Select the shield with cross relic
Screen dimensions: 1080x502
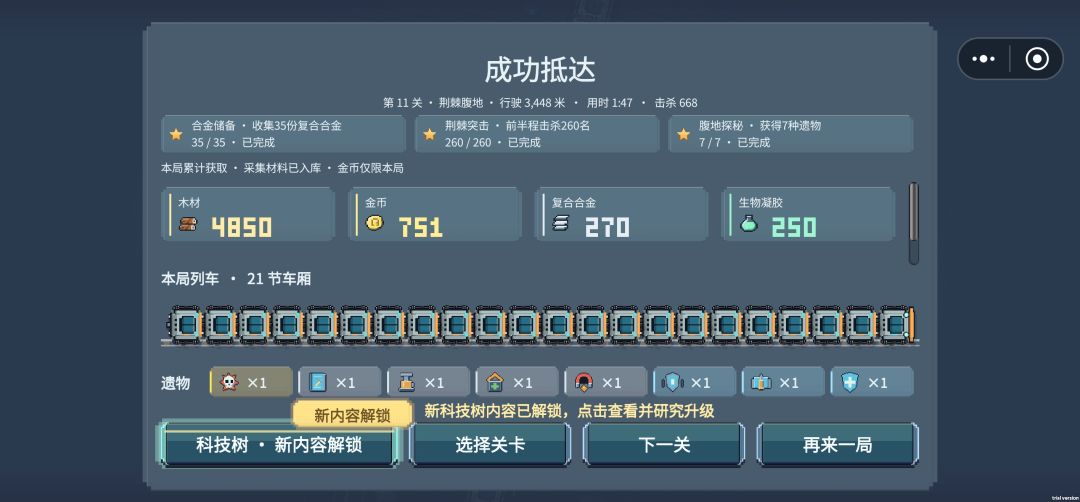point(872,382)
